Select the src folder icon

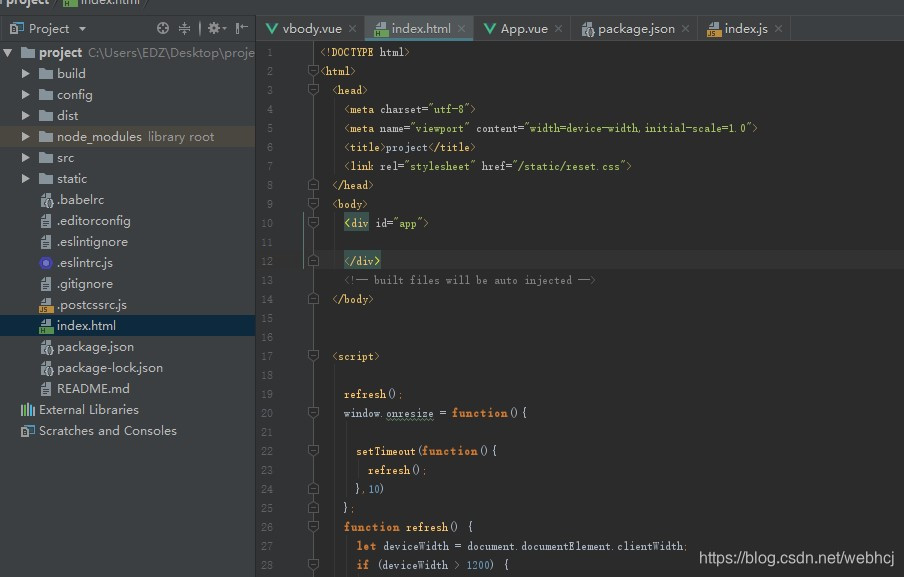coord(46,158)
